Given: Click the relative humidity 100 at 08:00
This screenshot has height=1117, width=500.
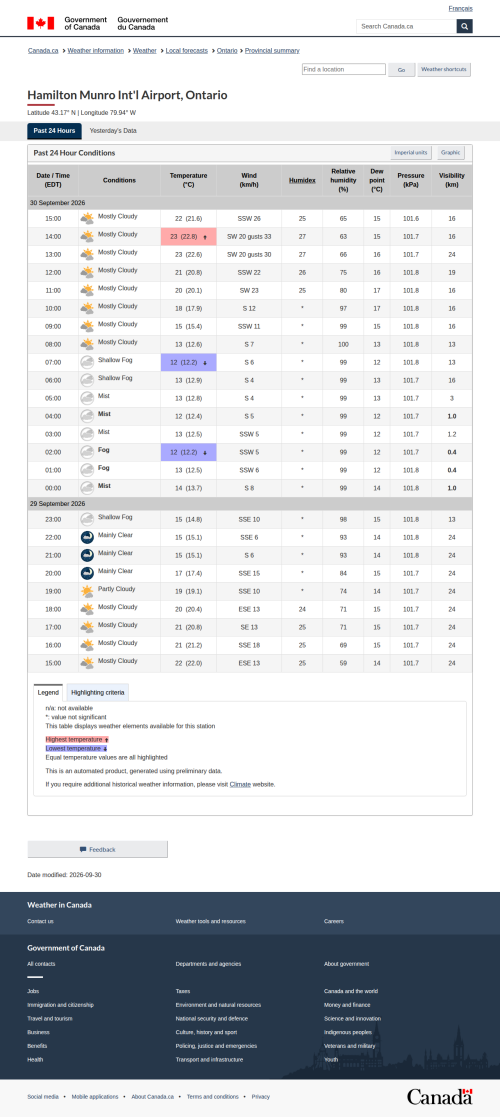Looking at the screenshot, I should [343, 344].
